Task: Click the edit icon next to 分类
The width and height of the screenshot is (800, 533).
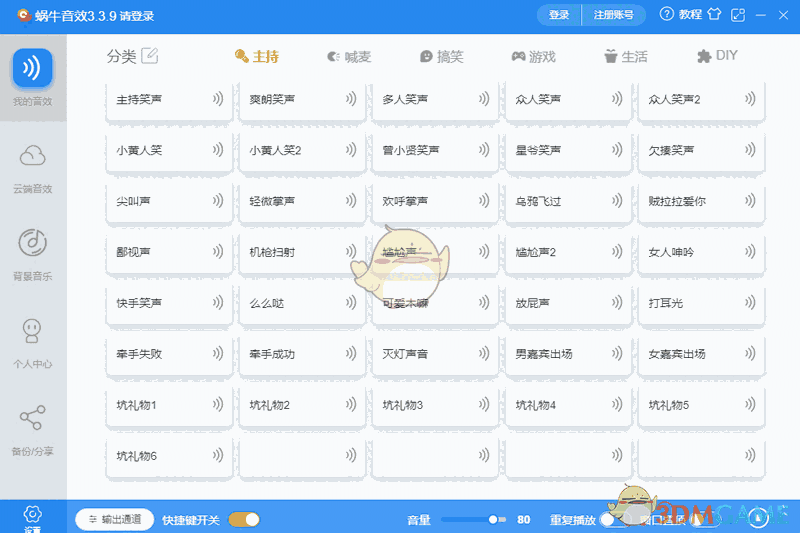Action: pos(149,56)
